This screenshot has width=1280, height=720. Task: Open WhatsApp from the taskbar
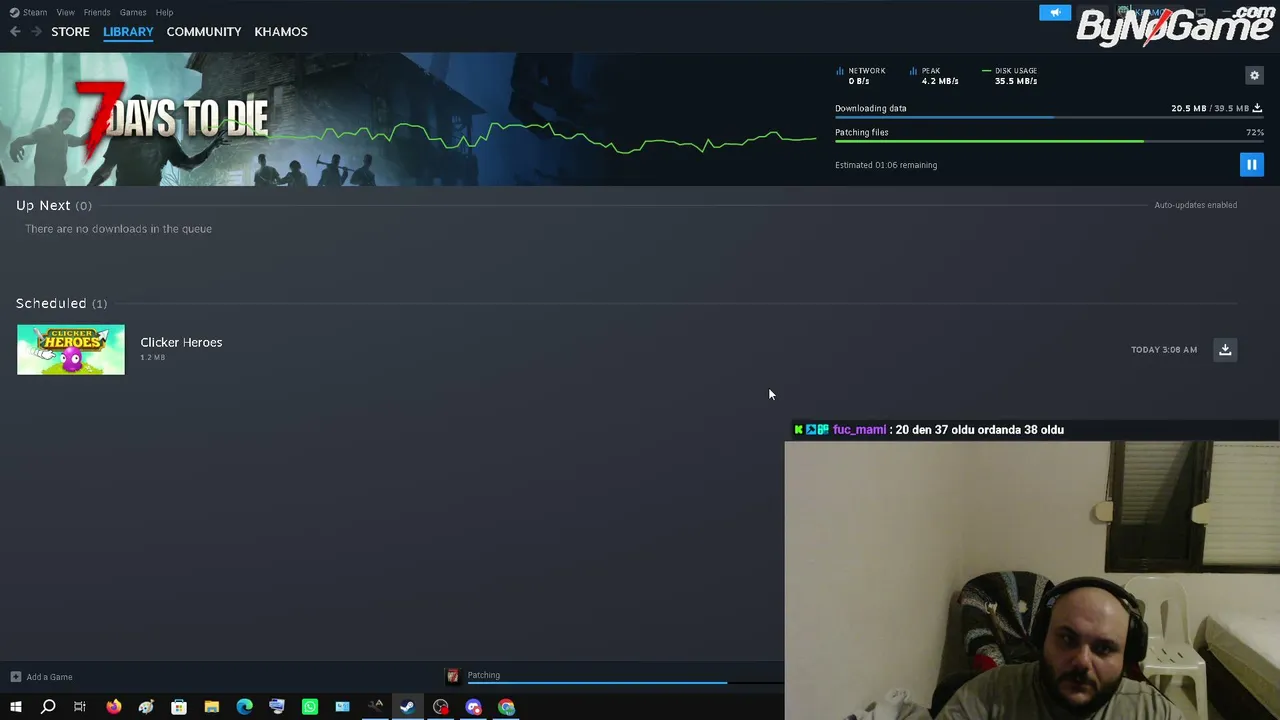[310, 707]
